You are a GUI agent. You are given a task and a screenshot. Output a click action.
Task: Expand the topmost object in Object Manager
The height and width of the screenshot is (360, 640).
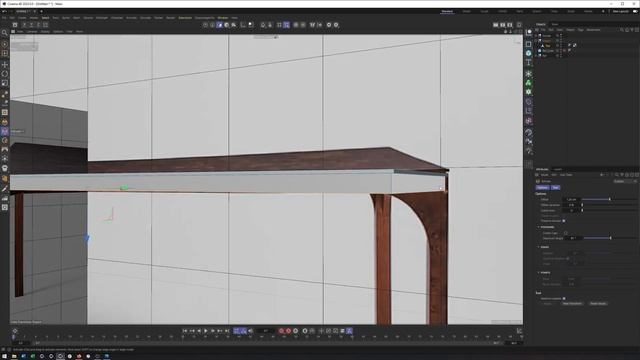(x=536, y=36)
